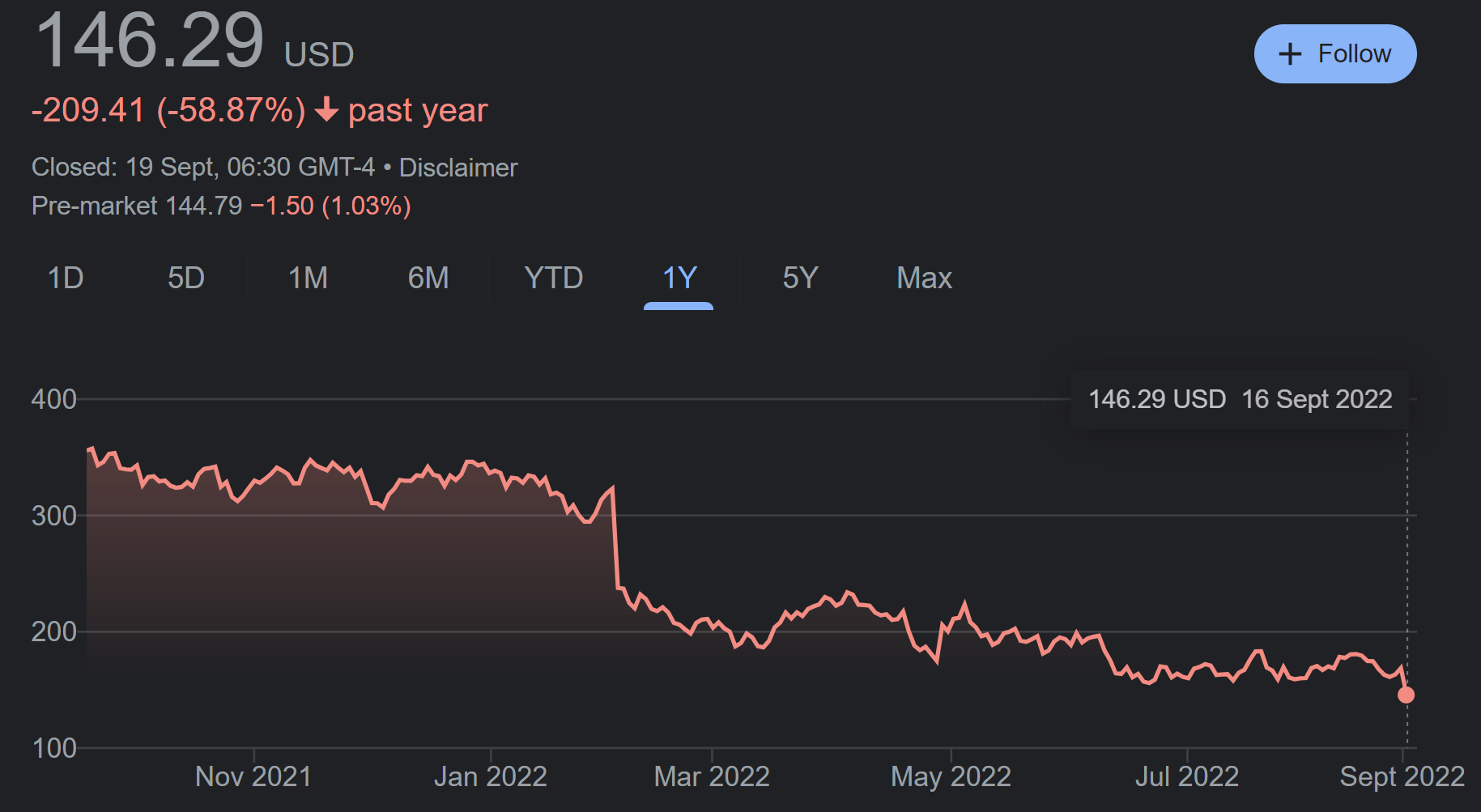The image size is (1481, 812).
Task: Click the Jul 2022 axis label
Action: click(1186, 777)
